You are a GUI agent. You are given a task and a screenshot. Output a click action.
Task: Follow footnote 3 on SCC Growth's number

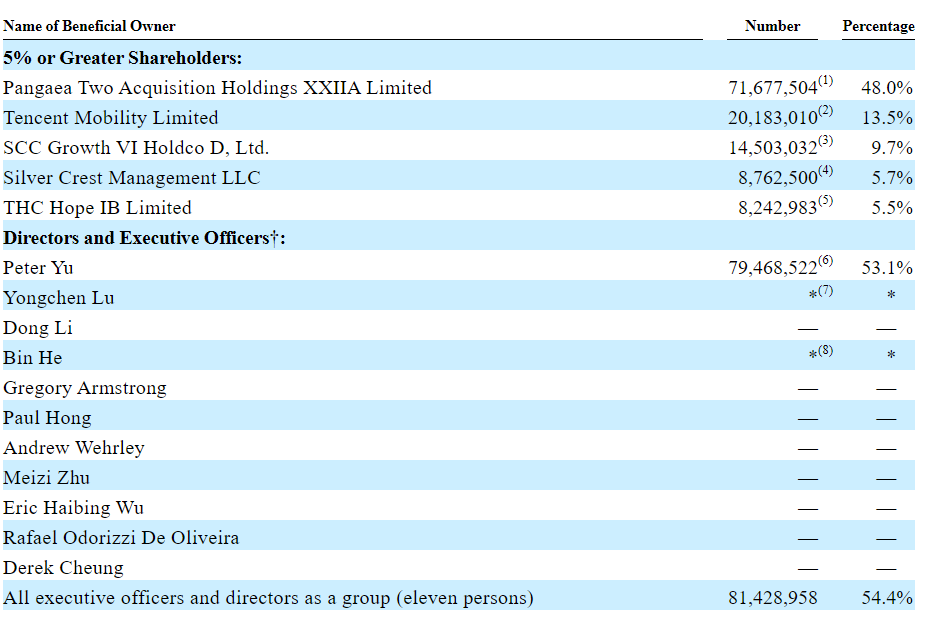[x=826, y=141]
